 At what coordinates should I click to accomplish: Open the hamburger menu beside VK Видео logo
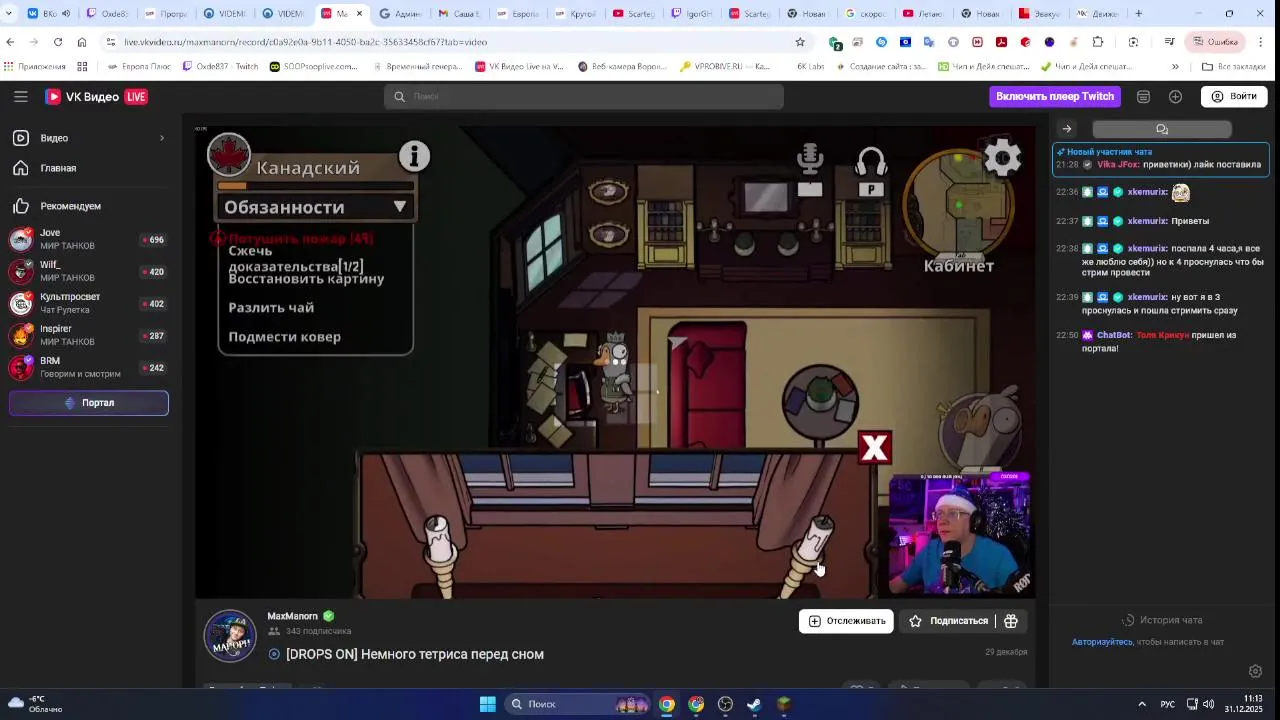[21, 96]
